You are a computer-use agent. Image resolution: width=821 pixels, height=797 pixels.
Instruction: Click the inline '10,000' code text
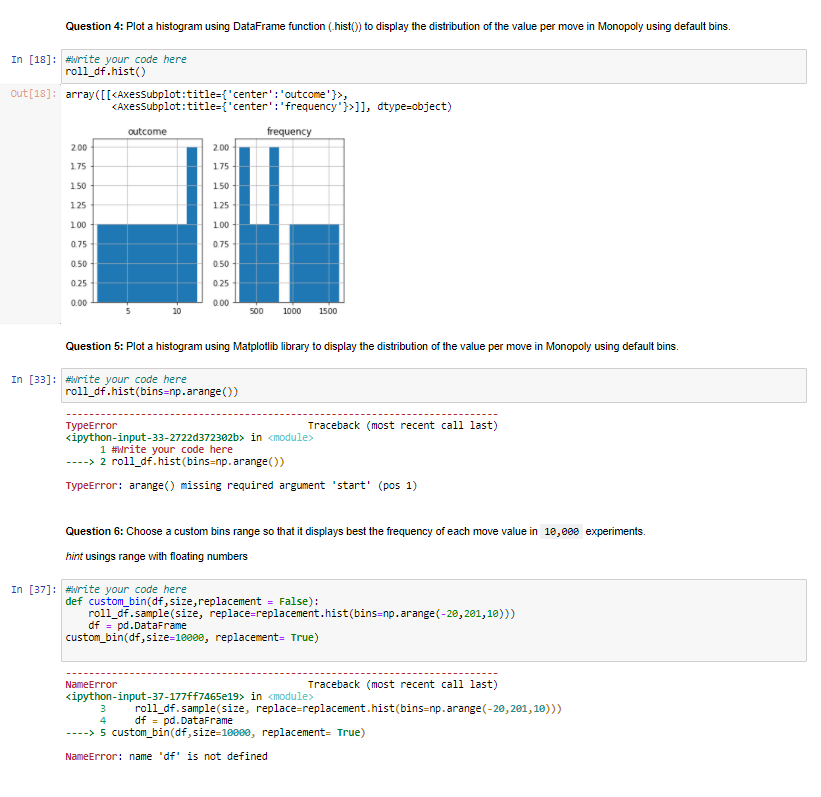(561, 532)
